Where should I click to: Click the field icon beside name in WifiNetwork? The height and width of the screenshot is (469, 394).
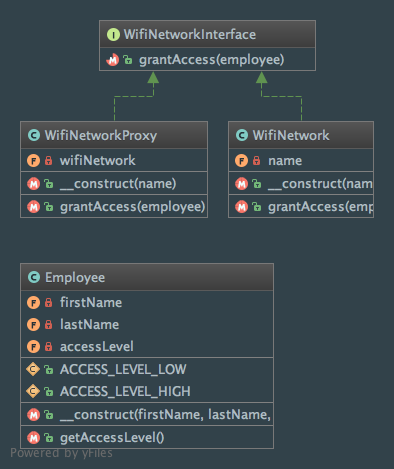tap(241, 161)
